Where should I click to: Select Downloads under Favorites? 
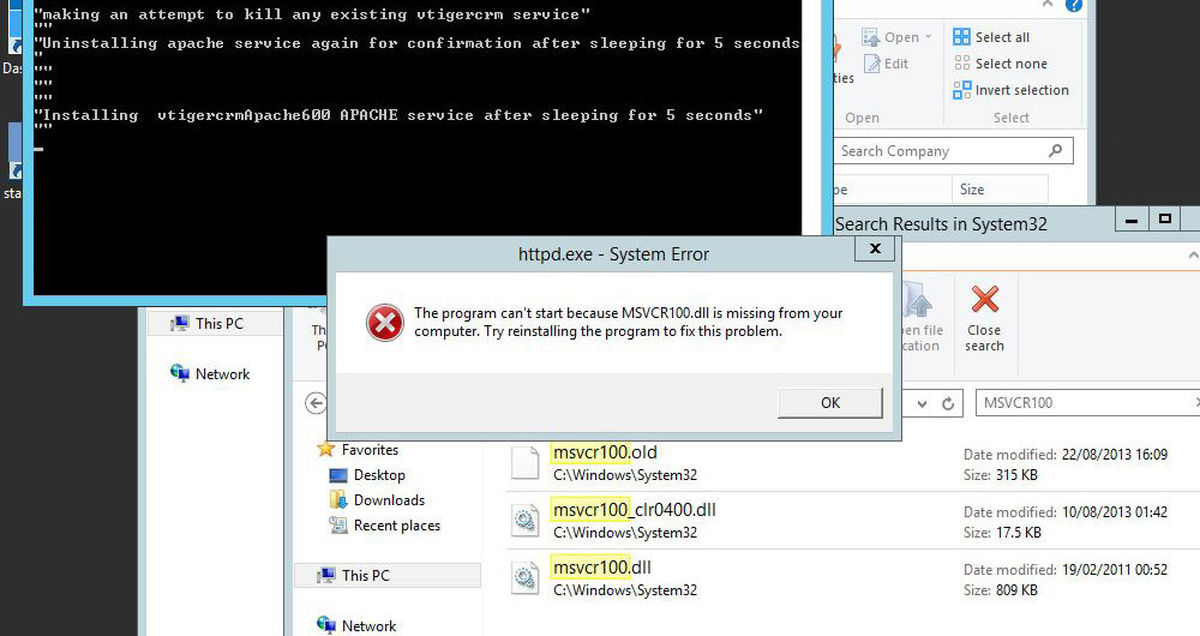(389, 500)
